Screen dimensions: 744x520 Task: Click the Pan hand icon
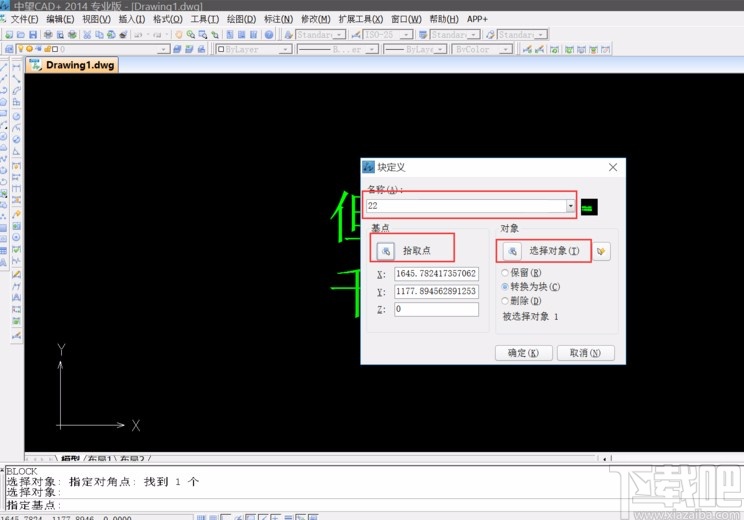[x=179, y=35]
